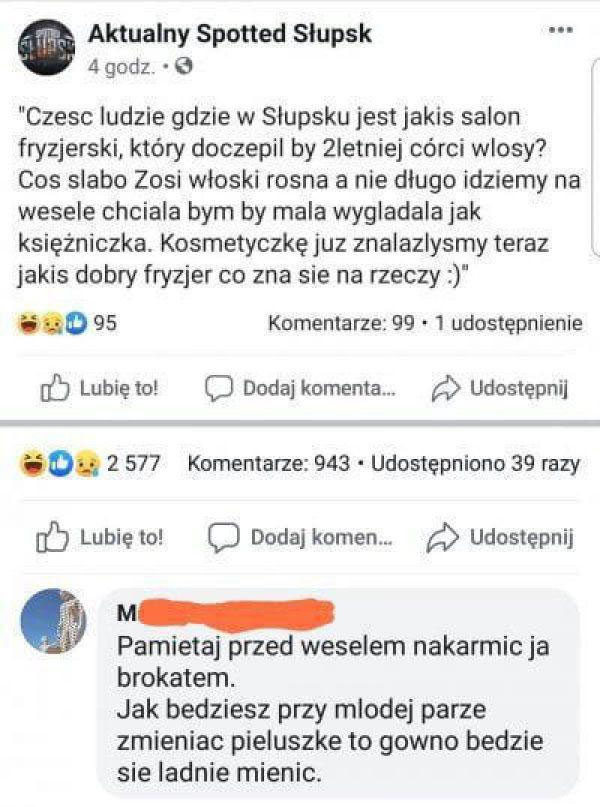The height and width of the screenshot is (807, 600).
Task: Click the blue like reaction icon beside 95
Action: 78,324
